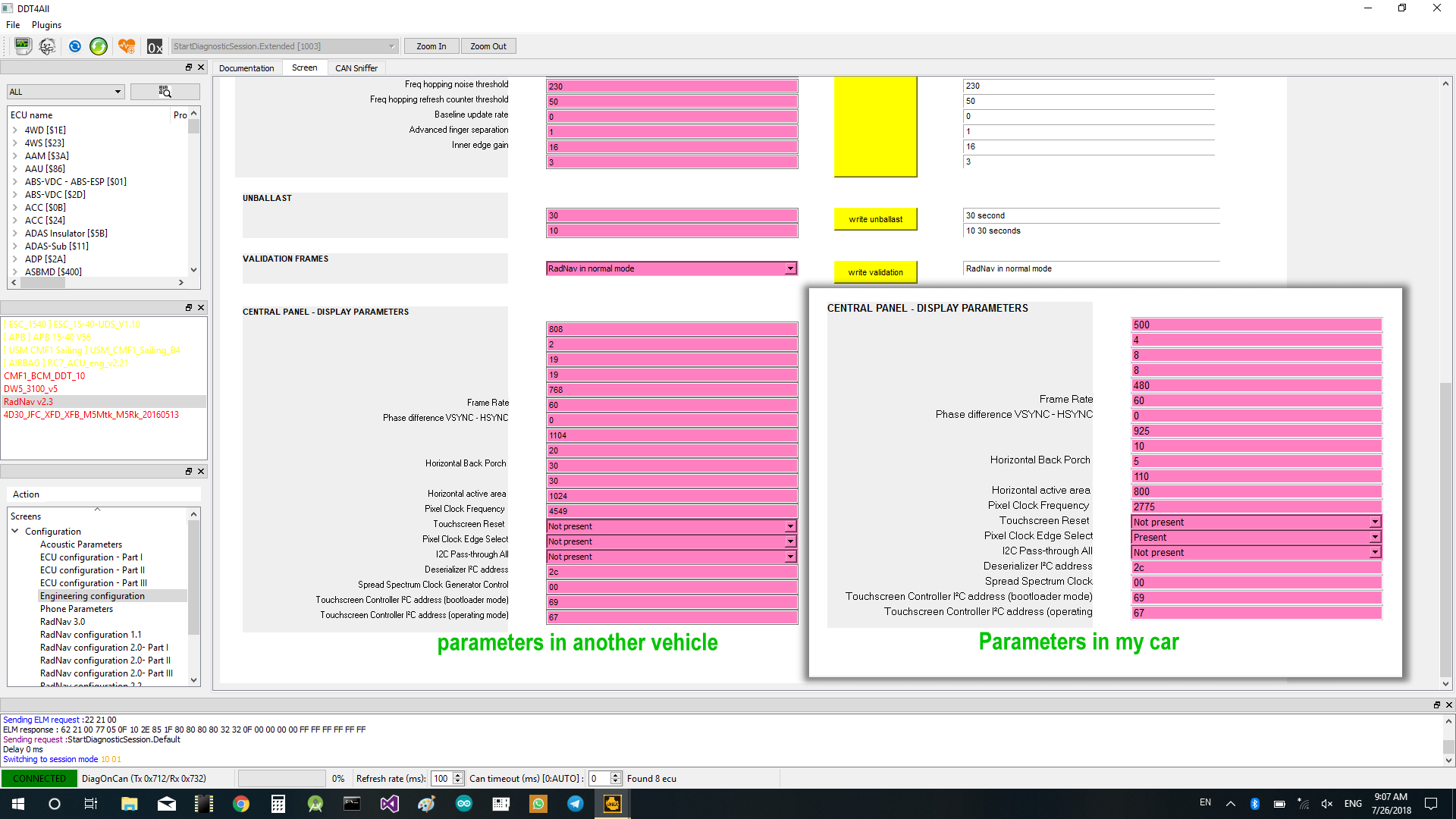
Task: Click the Zoom In button
Action: (x=431, y=46)
